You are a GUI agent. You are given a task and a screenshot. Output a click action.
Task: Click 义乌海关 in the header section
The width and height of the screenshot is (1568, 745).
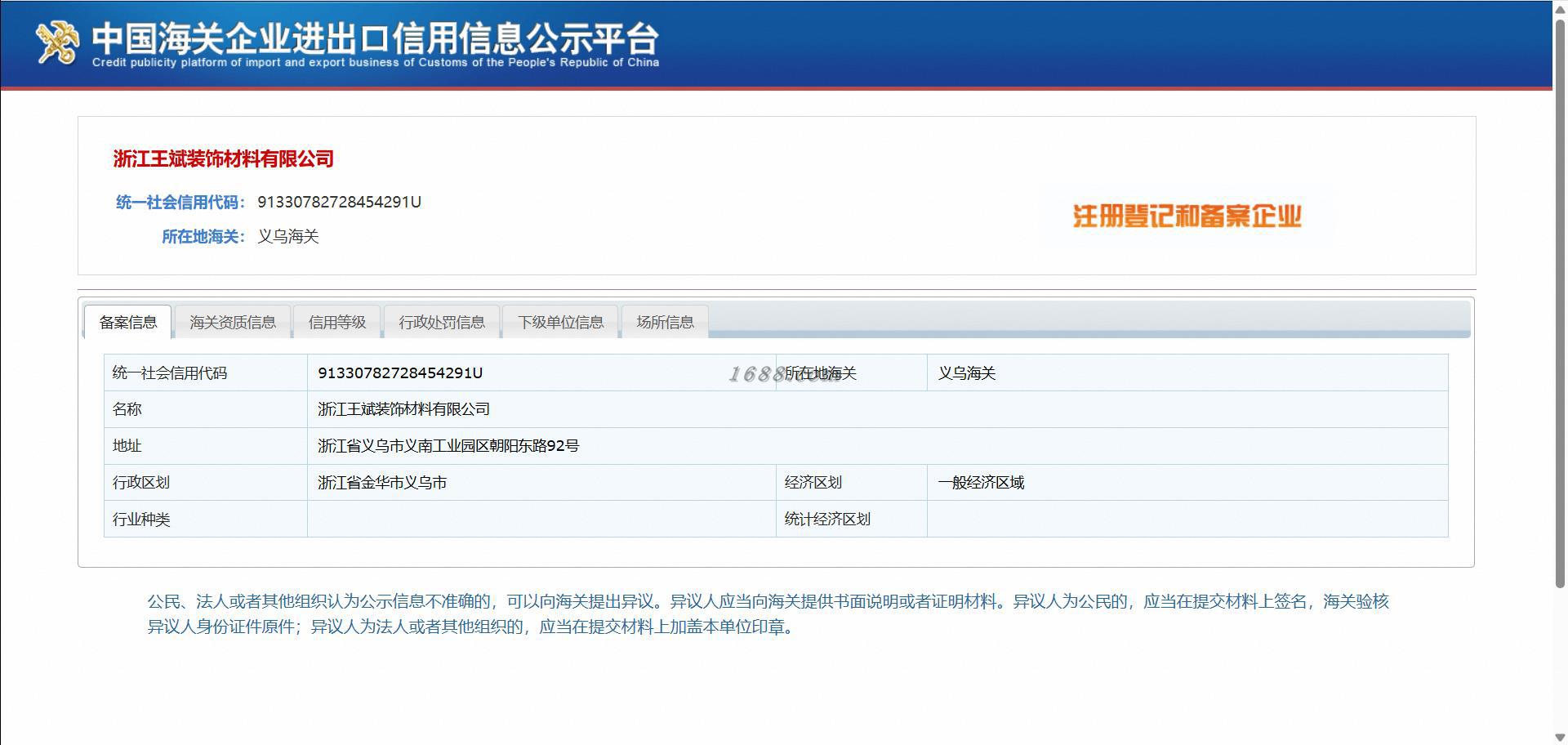pyautogui.click(x=288, y=236)
